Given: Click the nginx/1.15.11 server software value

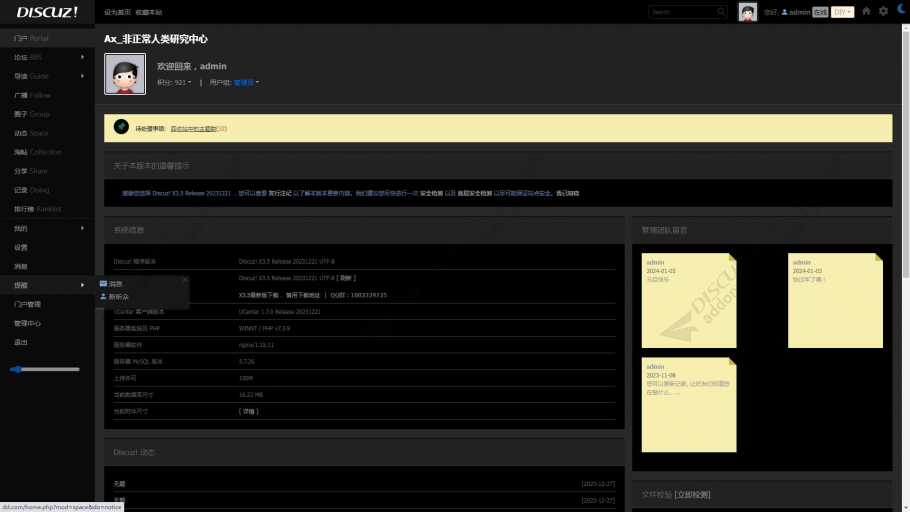Looking at the screenshot, I should click(x=256, y=345).
